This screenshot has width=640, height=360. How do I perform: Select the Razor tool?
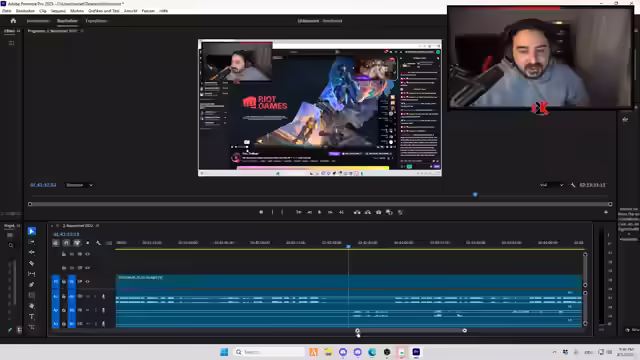point(31,263)
